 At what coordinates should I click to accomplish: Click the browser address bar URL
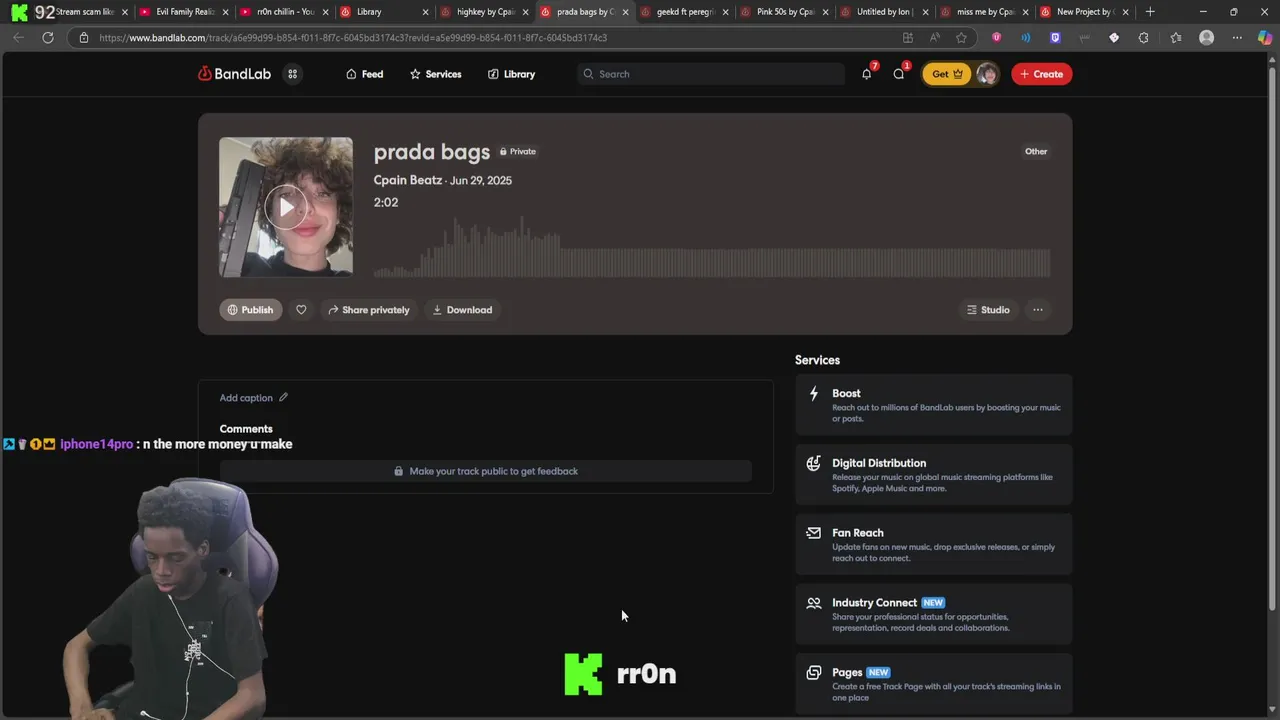(353, 37)
